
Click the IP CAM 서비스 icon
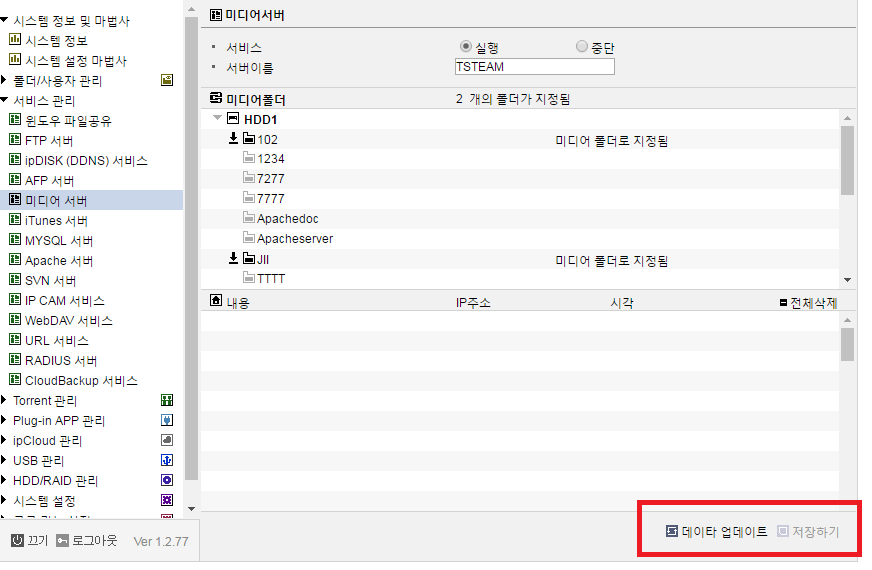click(x=15, y=300)
